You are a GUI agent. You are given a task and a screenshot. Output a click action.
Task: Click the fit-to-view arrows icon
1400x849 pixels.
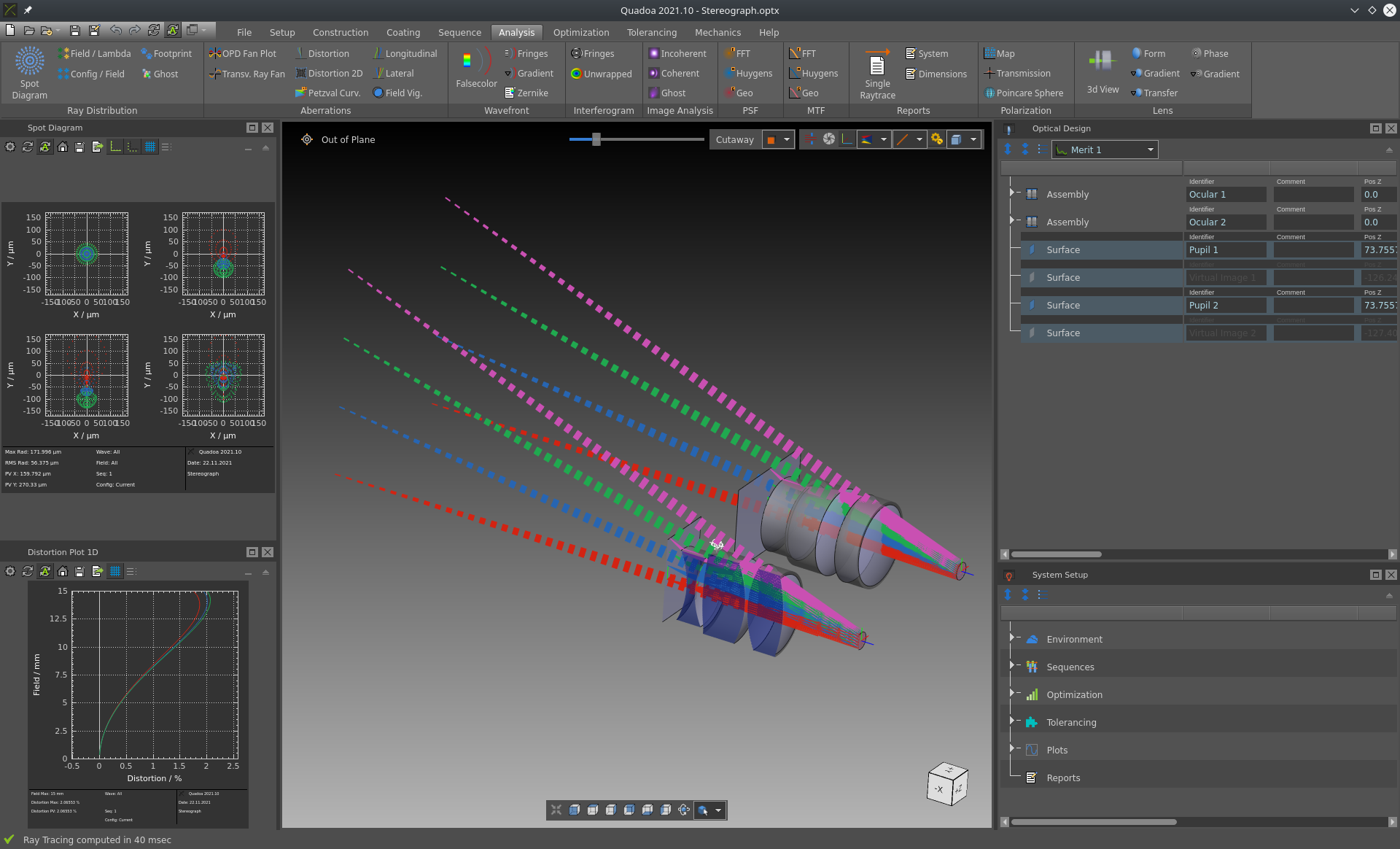[556, 810]
